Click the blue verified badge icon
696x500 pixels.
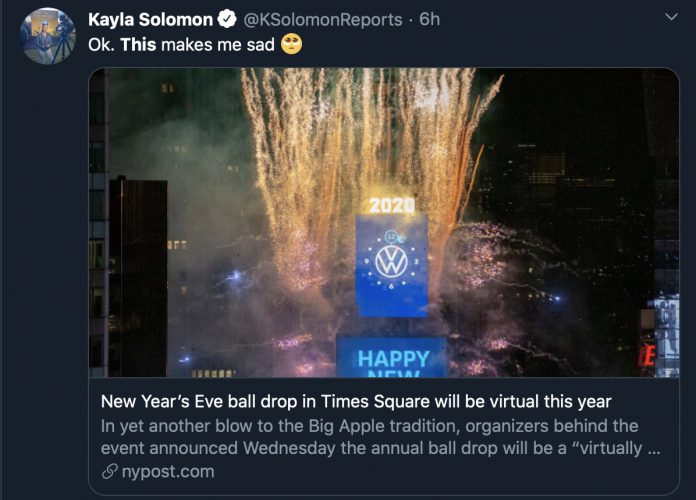tap(227, 20)
